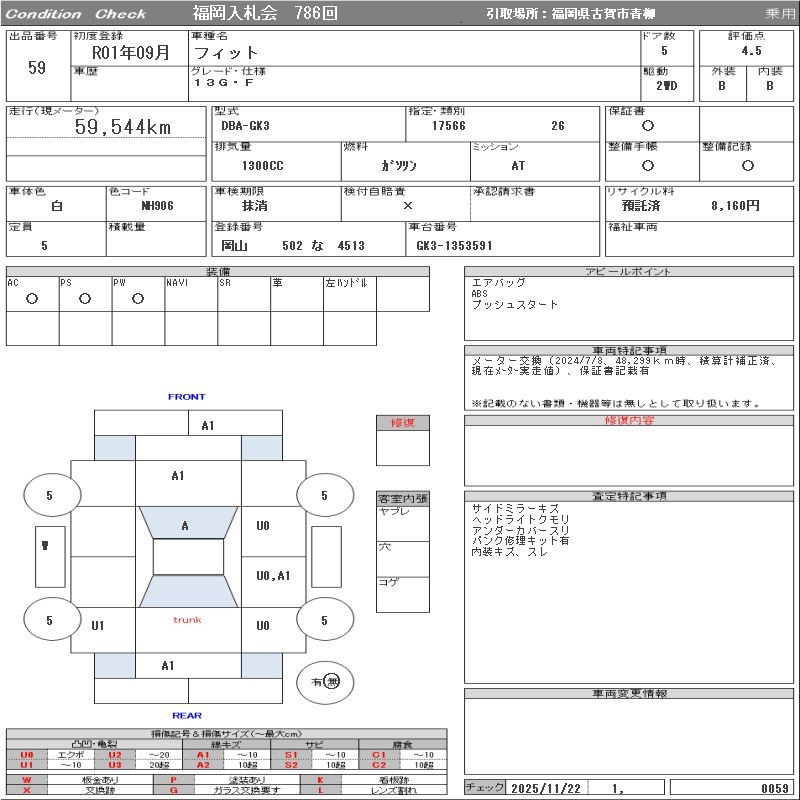Click the red W legend cell
This screenshot has width=800, height=800.
27,779
